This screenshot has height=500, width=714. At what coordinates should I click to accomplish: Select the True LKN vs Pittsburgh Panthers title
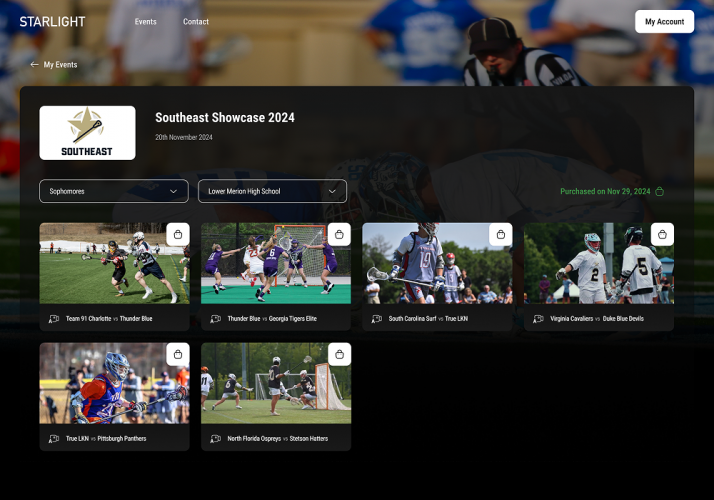point(106,439)
